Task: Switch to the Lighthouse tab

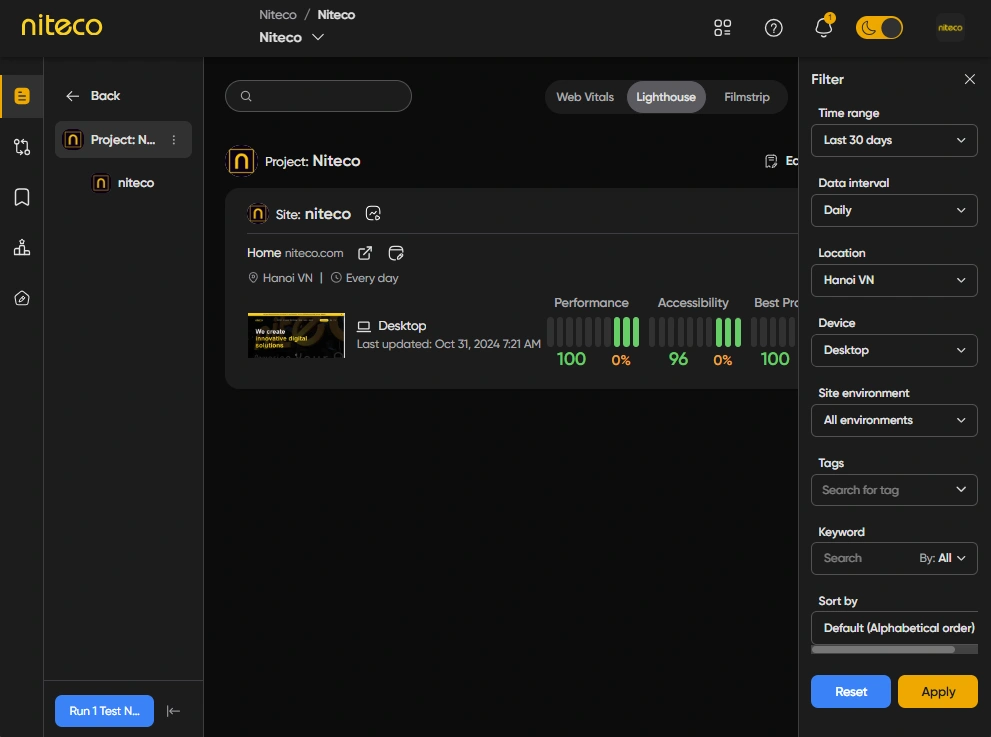Action: click(666, 97)
